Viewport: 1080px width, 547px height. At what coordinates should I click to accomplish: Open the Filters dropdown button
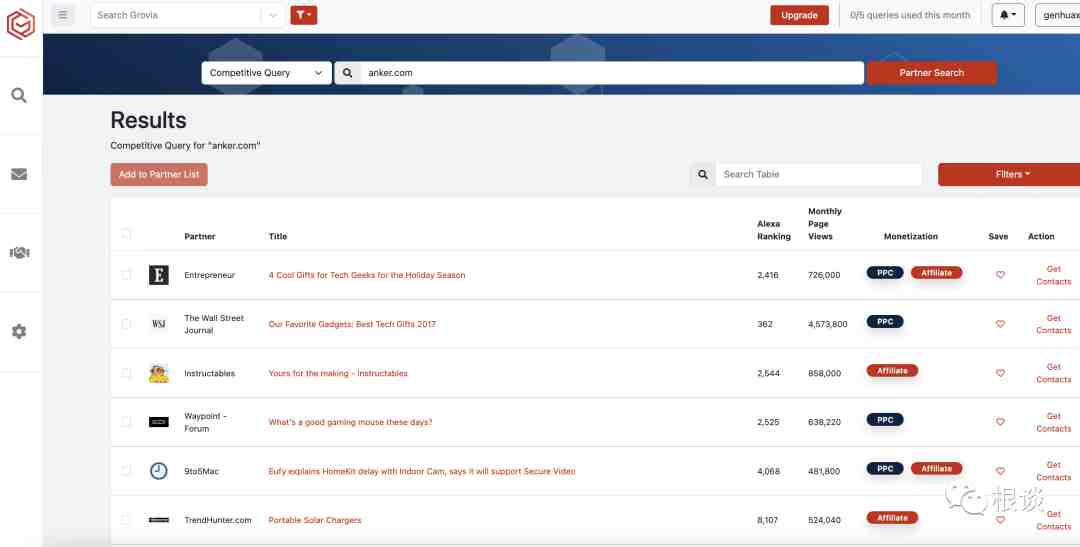pos(1011,174)
